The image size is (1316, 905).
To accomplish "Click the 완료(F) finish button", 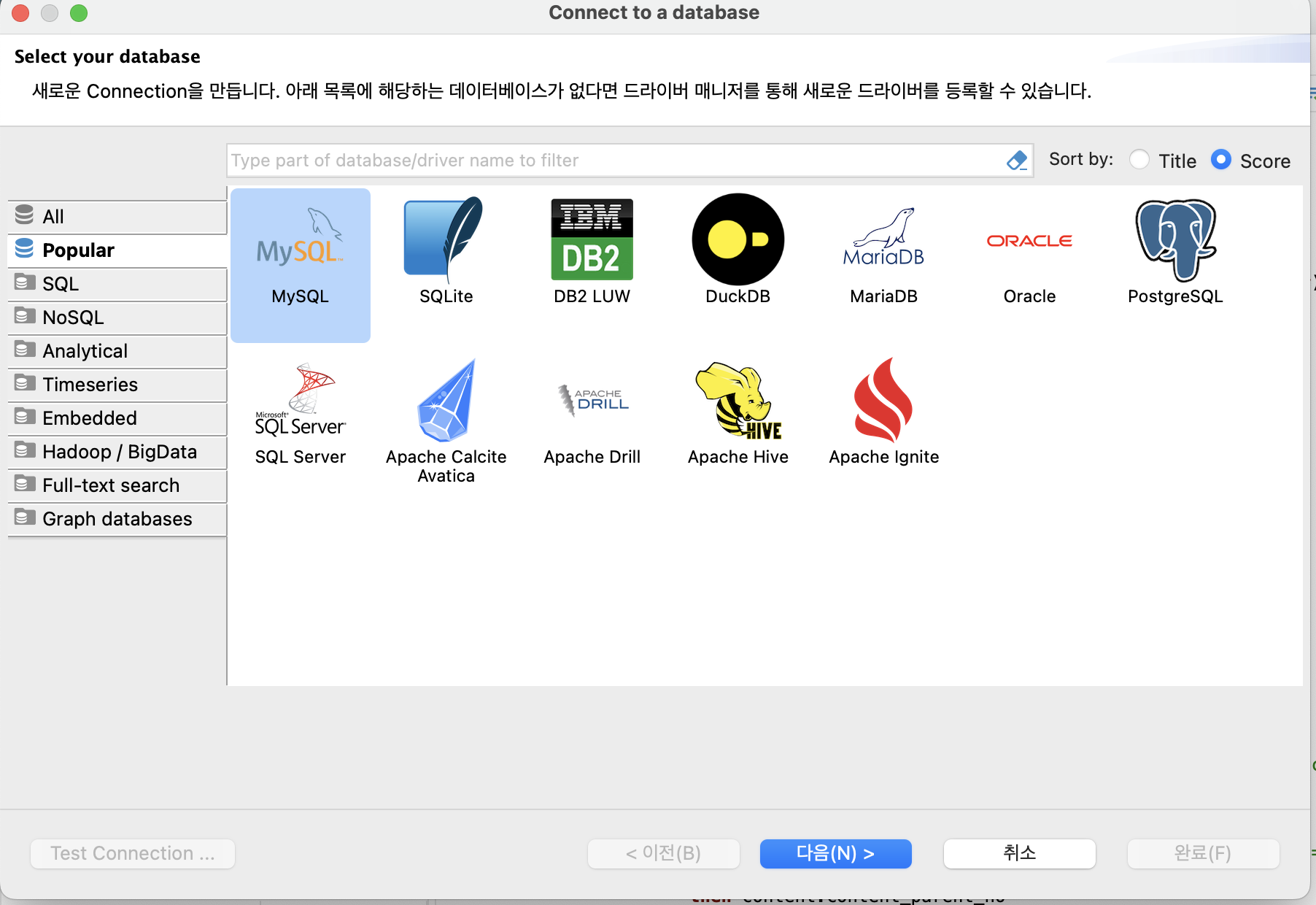I will [x=1203, y=853].
